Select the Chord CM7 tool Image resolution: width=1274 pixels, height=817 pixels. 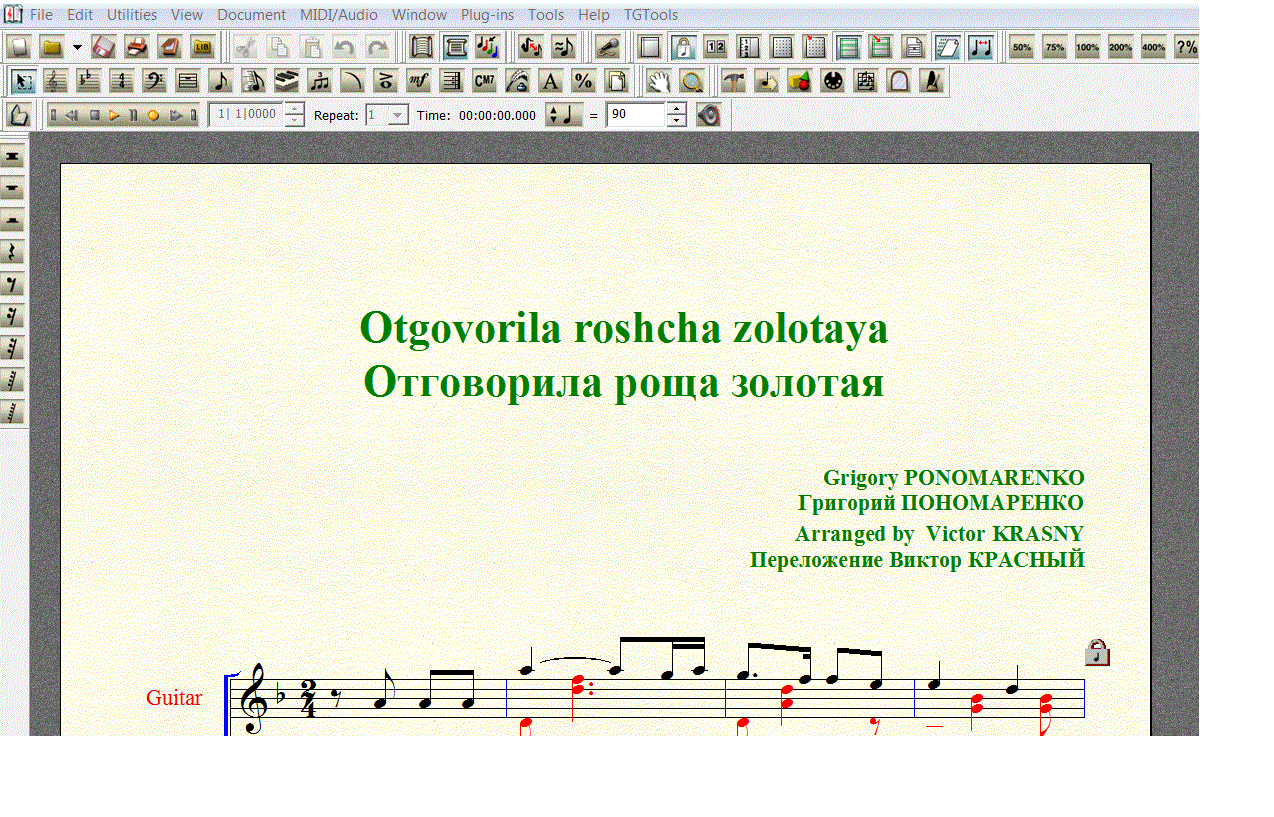[485, 81]
